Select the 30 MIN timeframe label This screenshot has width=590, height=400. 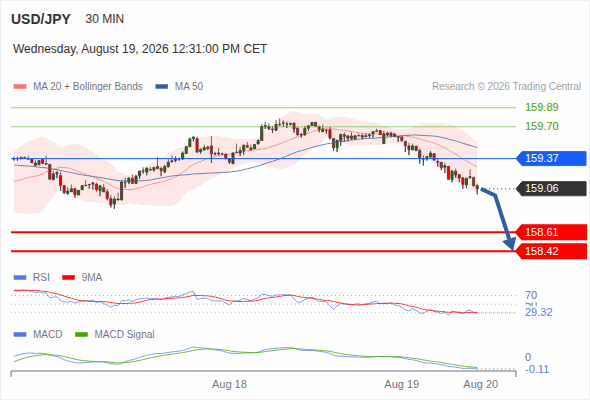coord(105,19)
